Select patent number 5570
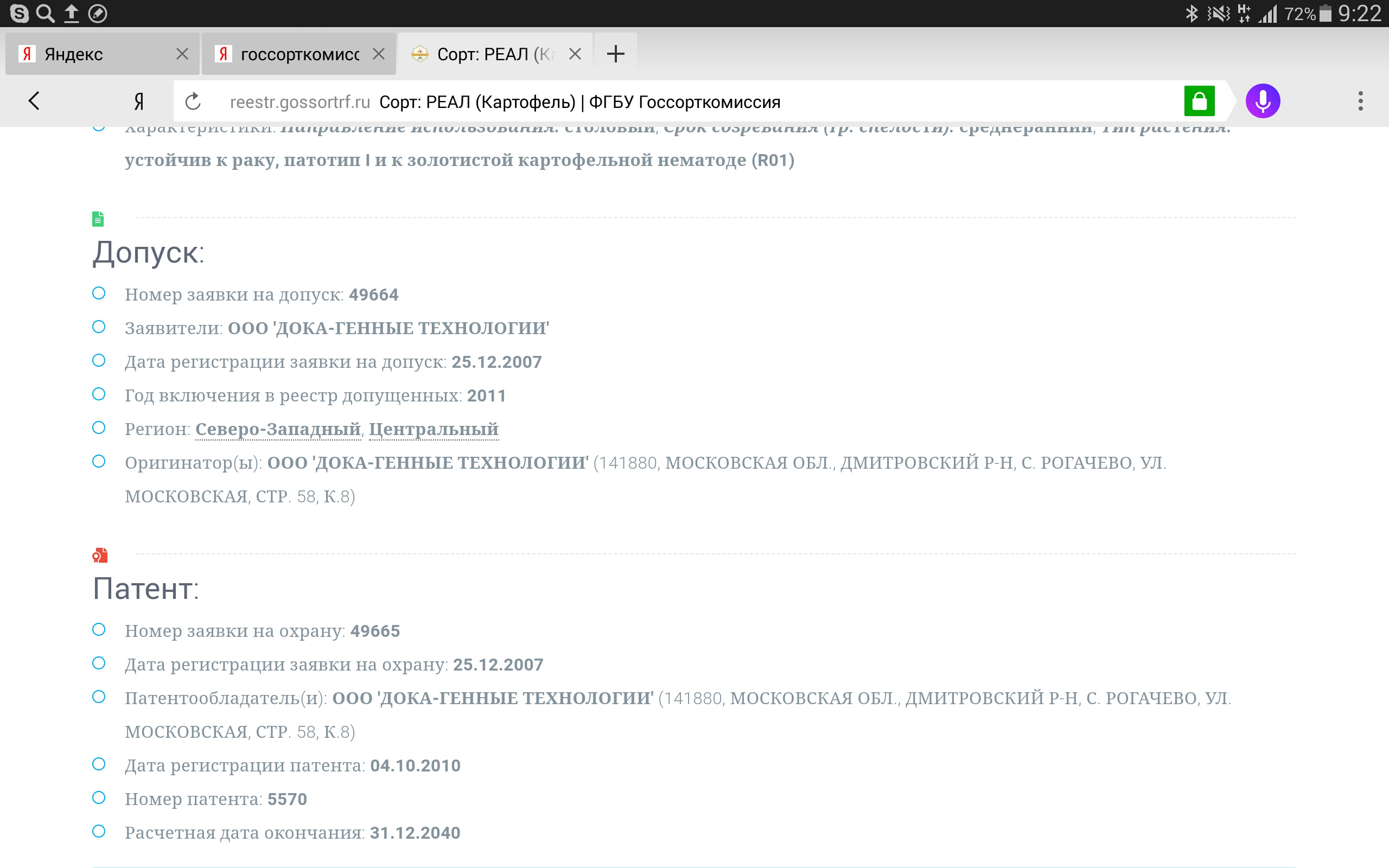The width and height of the screenshot is (1389, 868). [288, 799]
